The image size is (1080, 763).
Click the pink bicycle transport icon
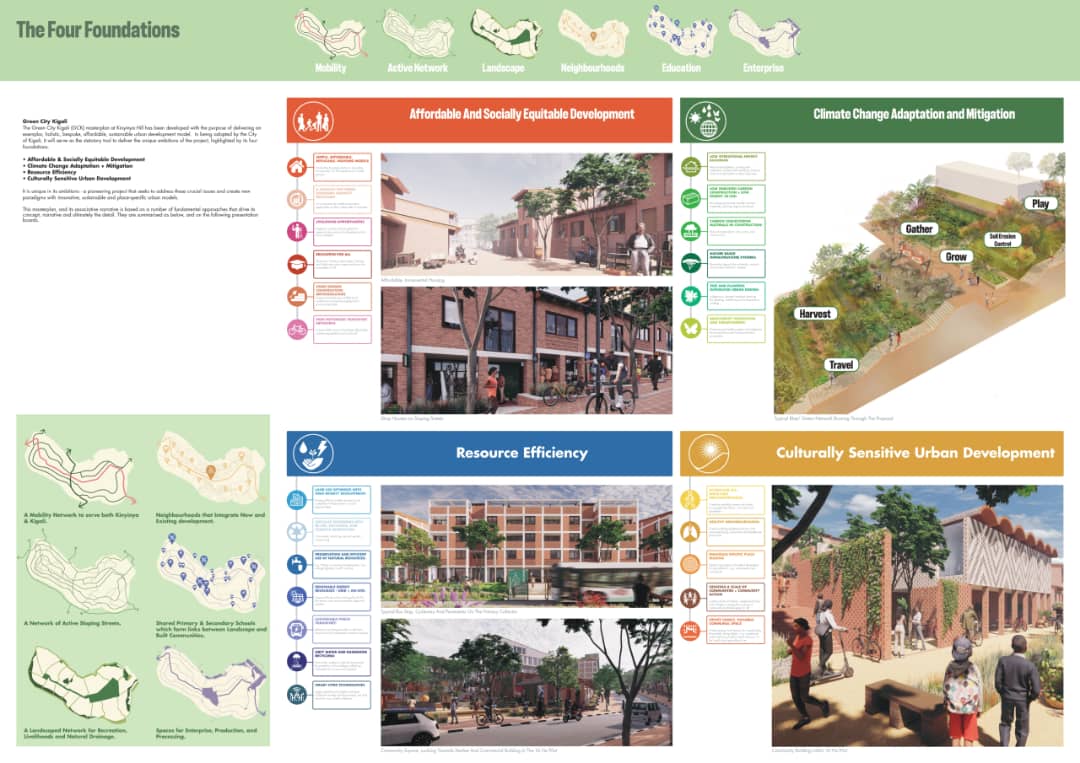point(298,328)
